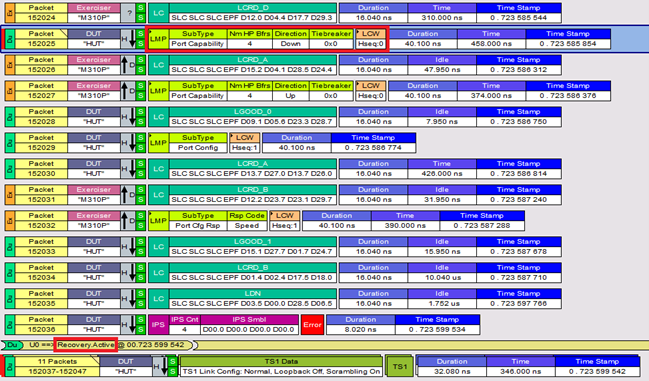Viewport: 649px width, 381px height.
Task: Click the LC icon on packet 152024
Action: (x=158, y=13)
